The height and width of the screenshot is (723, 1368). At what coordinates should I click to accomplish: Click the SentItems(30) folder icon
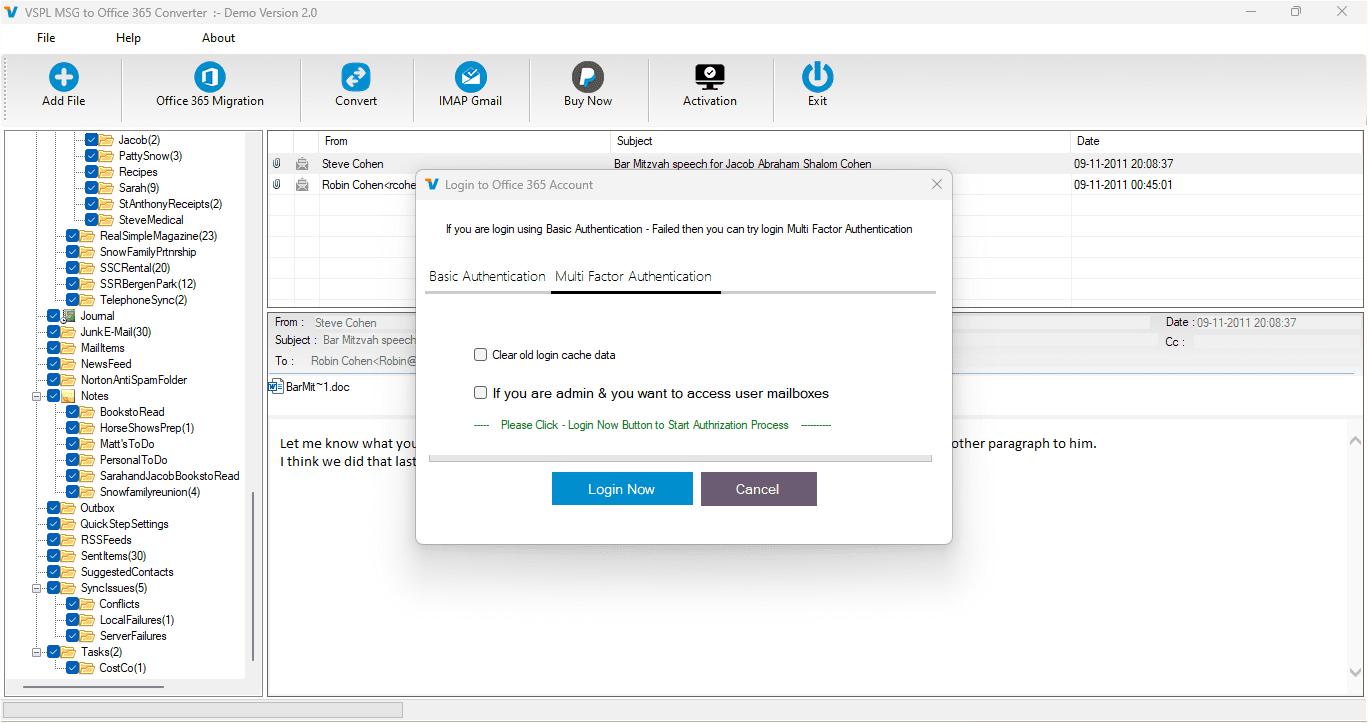(69, 556)
